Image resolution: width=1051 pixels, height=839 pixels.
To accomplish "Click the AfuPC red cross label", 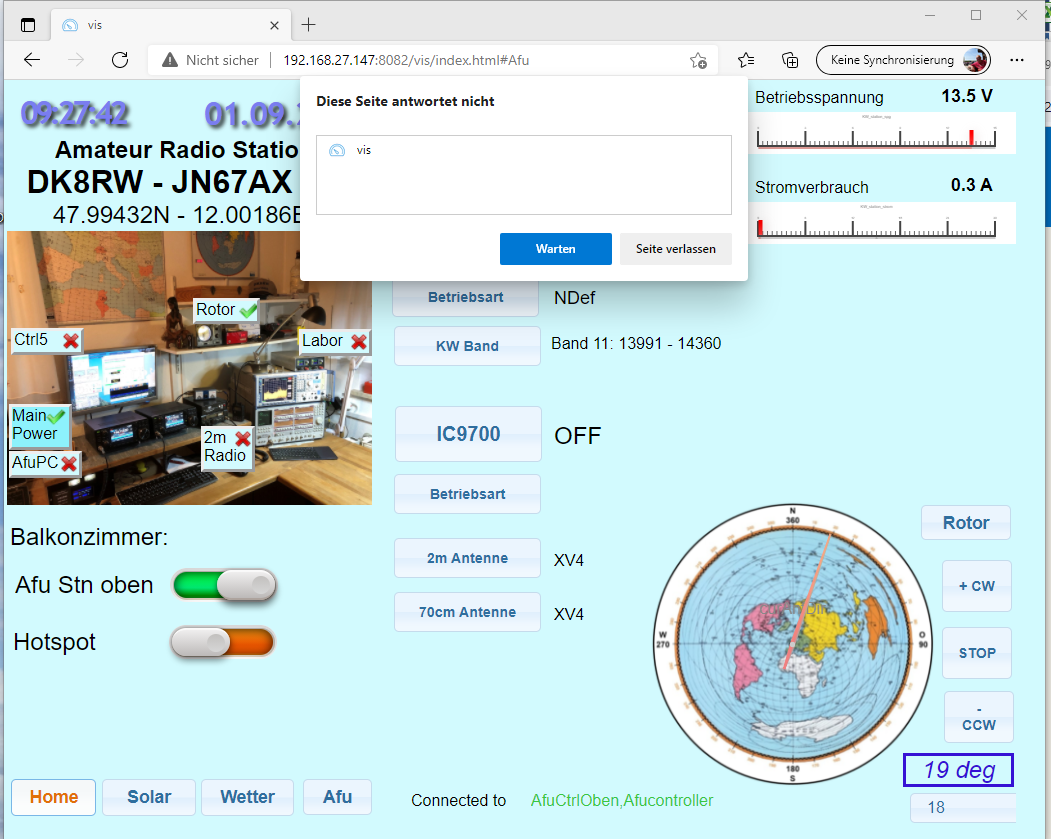I will pos(44,463).
